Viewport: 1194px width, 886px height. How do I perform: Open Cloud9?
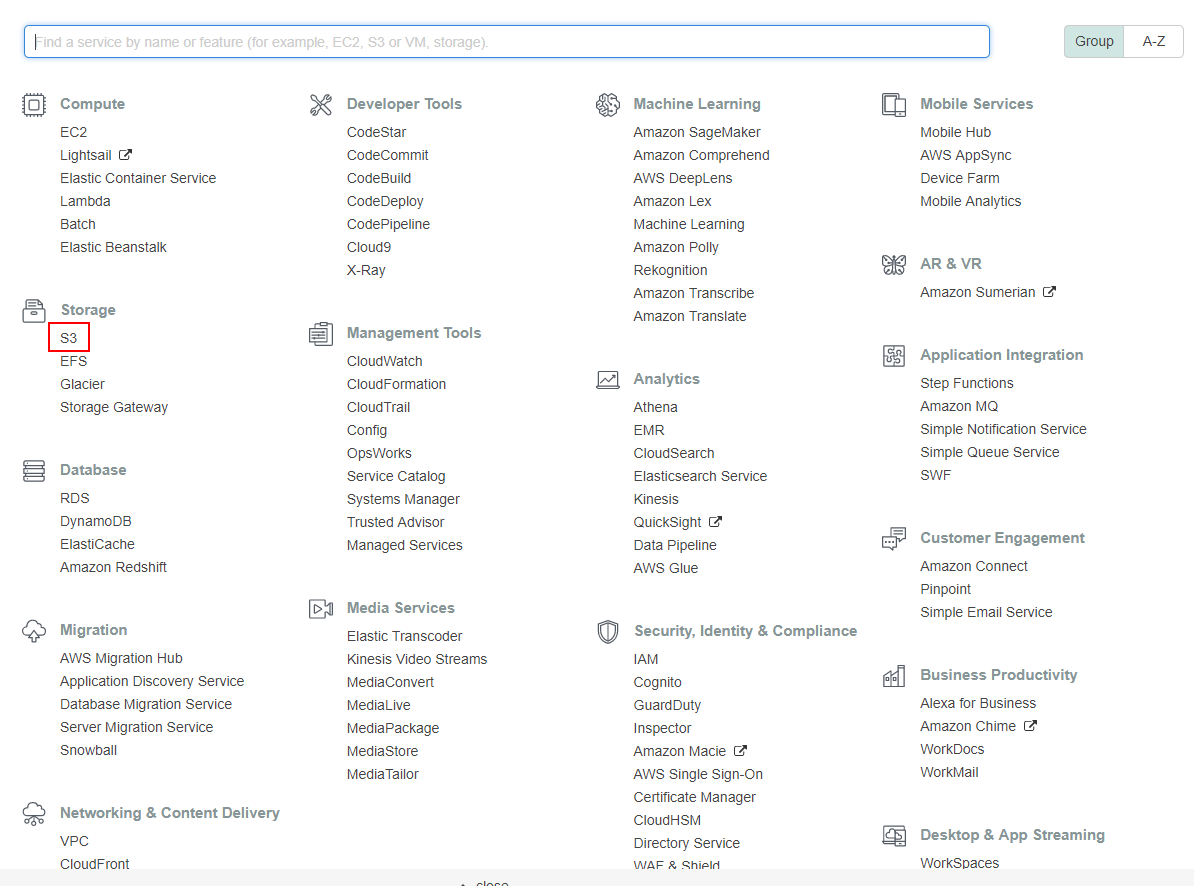pos(369,247)
